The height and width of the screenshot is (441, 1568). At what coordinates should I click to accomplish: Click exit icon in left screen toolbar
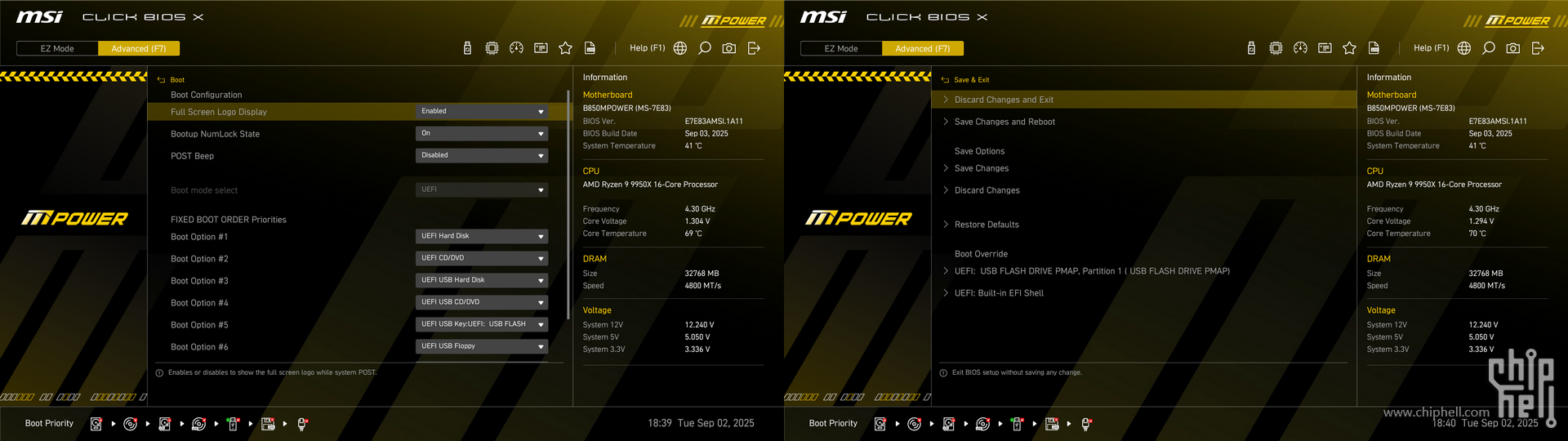pyautogui.click(x=754, y=48)
